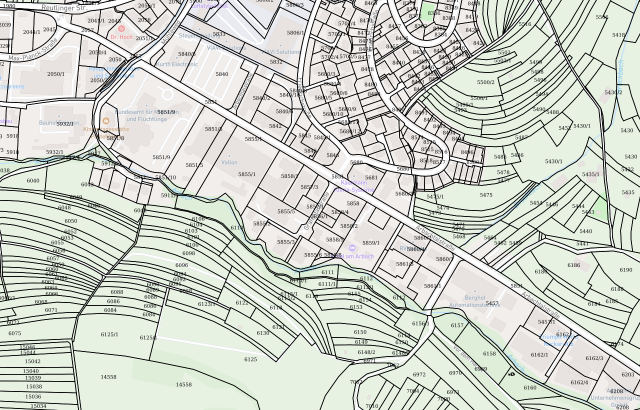Click the orange Kindertagesstätte marker icon
Viewport: 640px width, 410px height.
(x=106, y=121)
